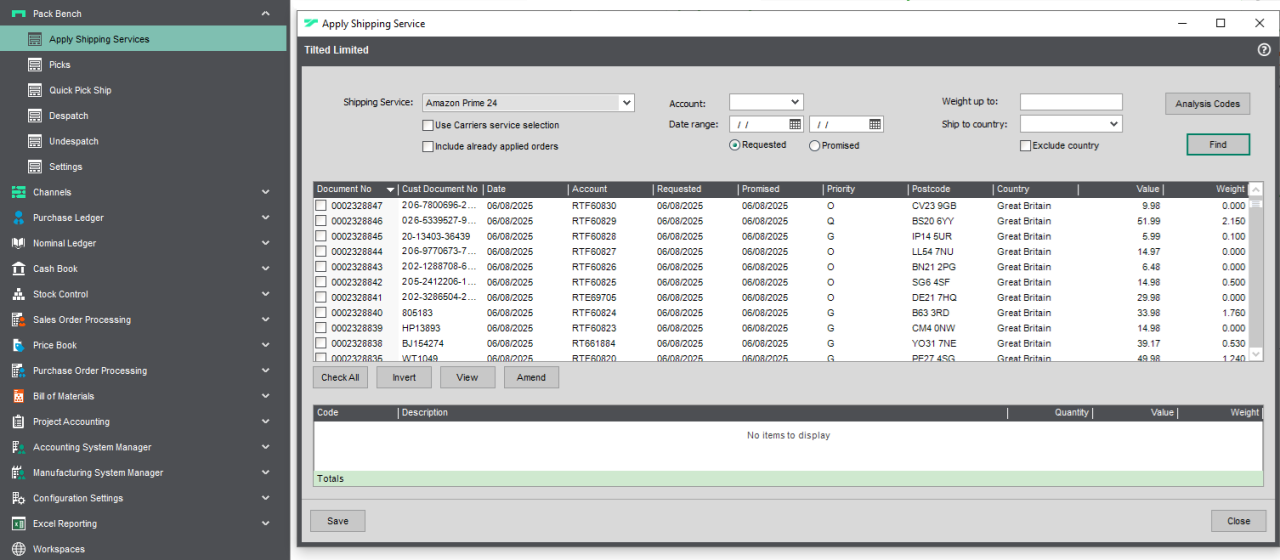Expand the Stock Control section chevron
This screenshot has width=1280, height=560.
click(x=265, y=294)
